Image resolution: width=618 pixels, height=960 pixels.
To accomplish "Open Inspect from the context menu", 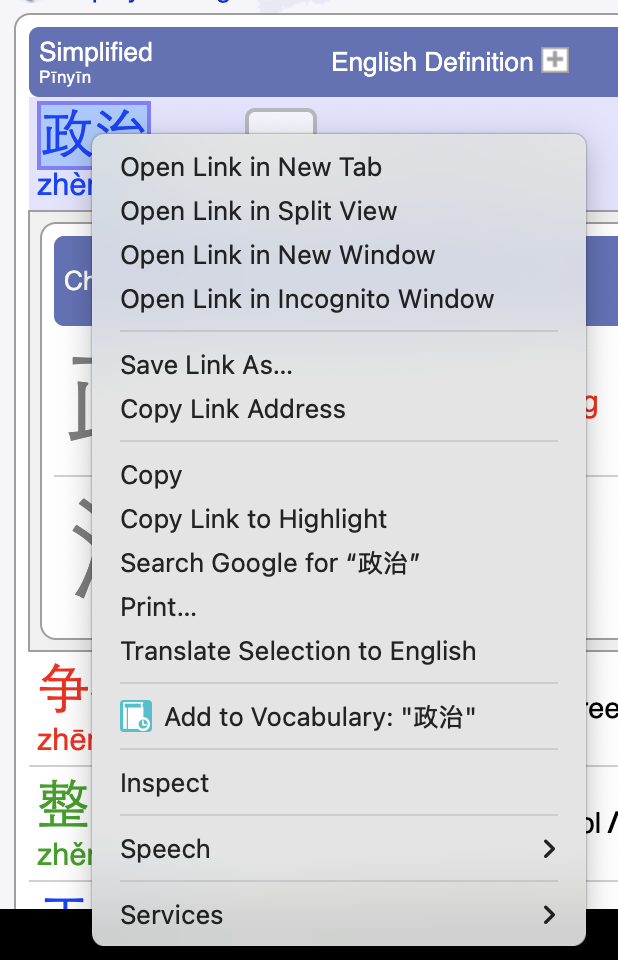I will pos(164,783).
